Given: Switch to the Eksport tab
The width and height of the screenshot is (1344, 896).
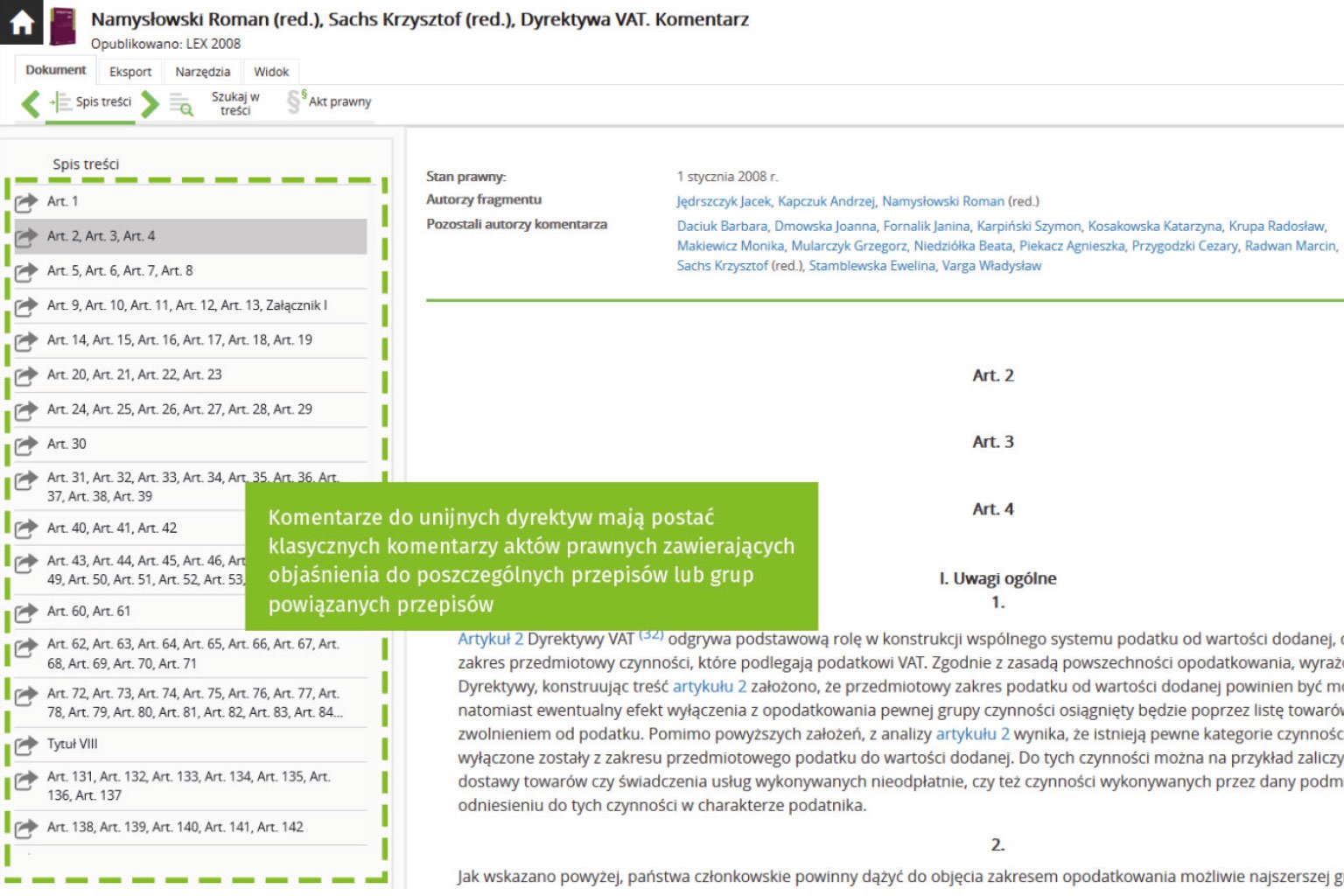Looking at the screenshot, I should point(130,72).
